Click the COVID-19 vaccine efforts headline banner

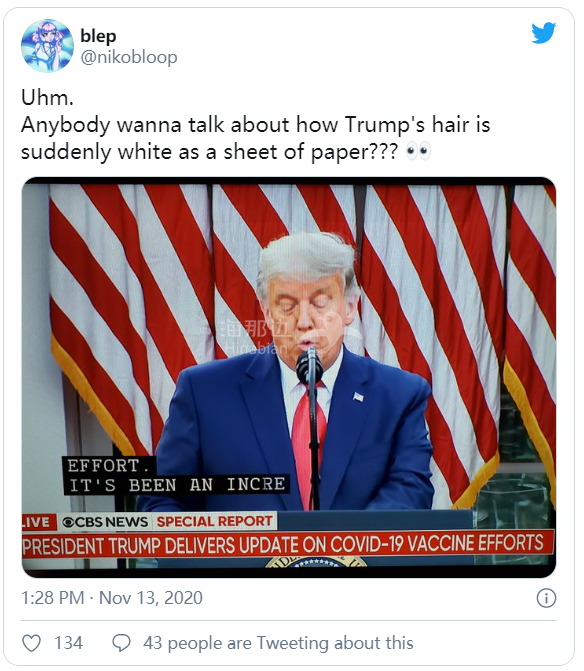(x=288, y=545)
